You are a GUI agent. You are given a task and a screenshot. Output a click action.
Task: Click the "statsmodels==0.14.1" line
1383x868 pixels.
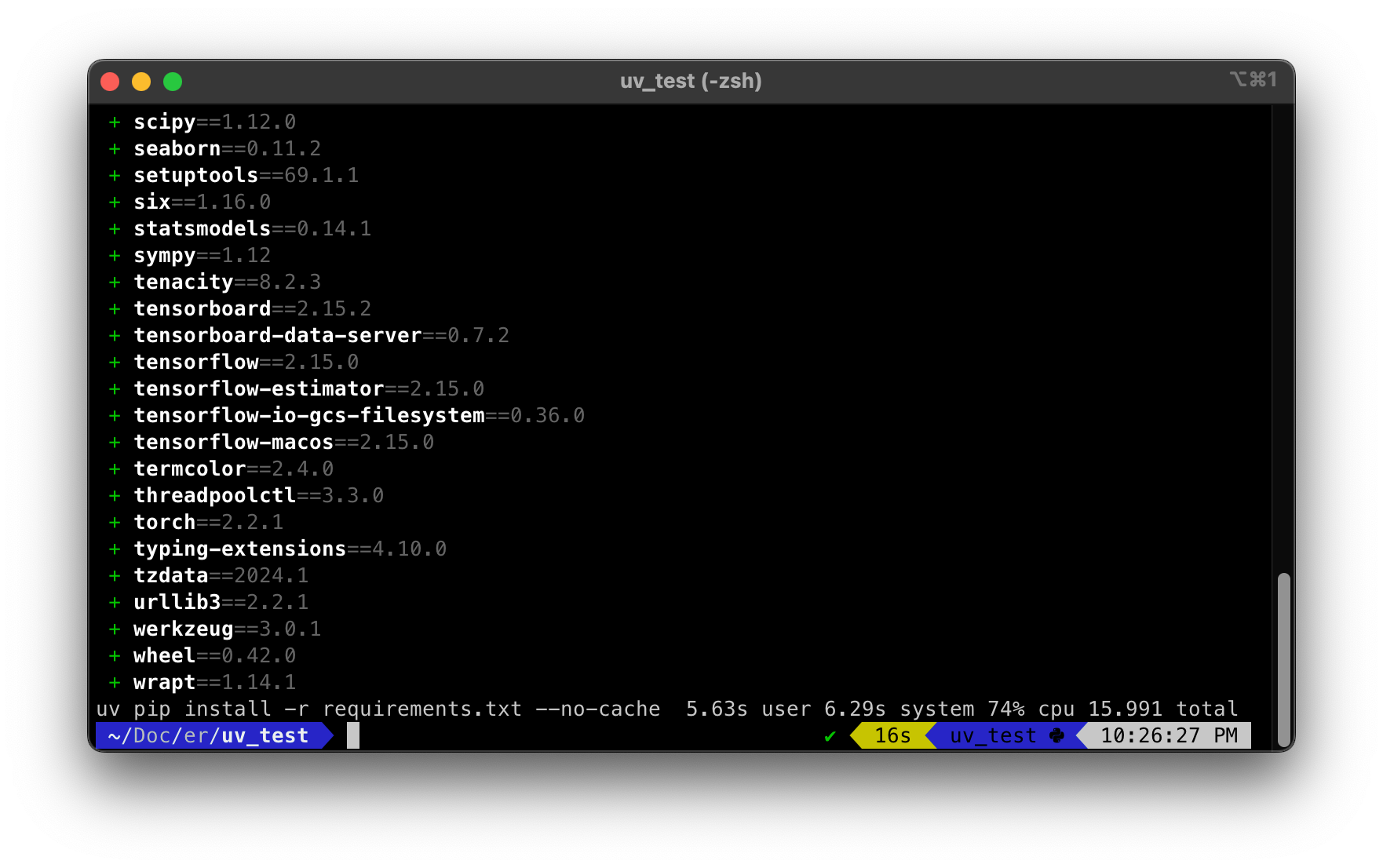240,228
